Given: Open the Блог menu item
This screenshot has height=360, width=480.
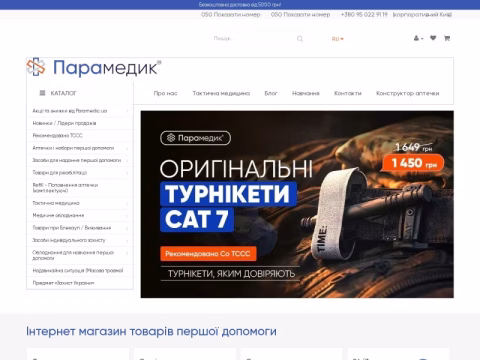Looking at the screenshot, I should coord(271,93).
